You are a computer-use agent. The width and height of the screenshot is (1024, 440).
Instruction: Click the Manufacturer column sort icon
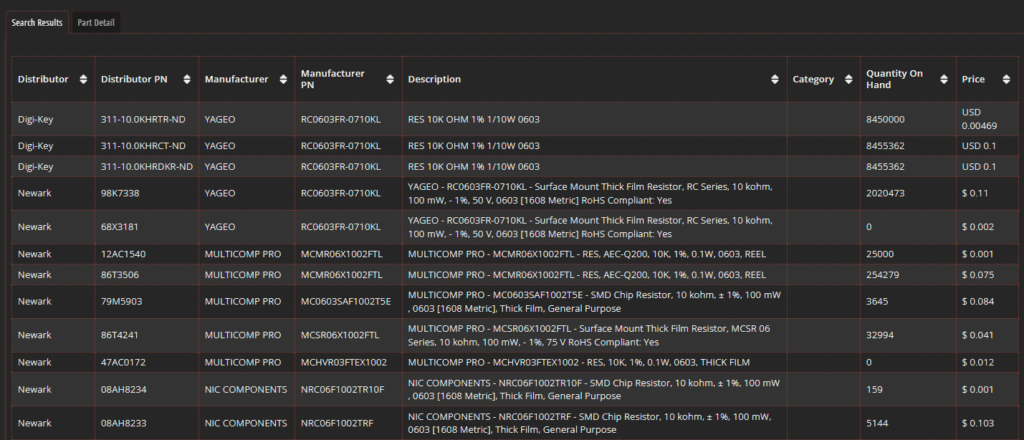283,79
